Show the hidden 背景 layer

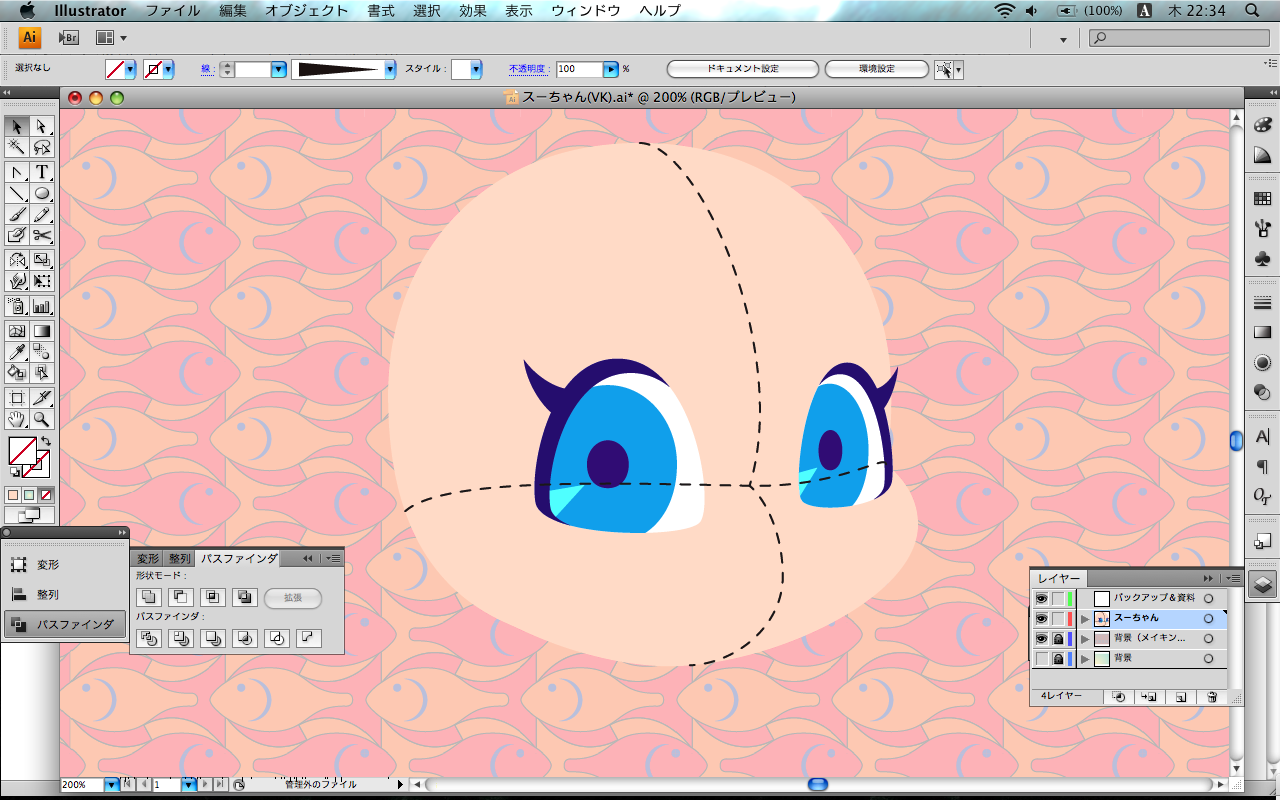coord(1041,658)
